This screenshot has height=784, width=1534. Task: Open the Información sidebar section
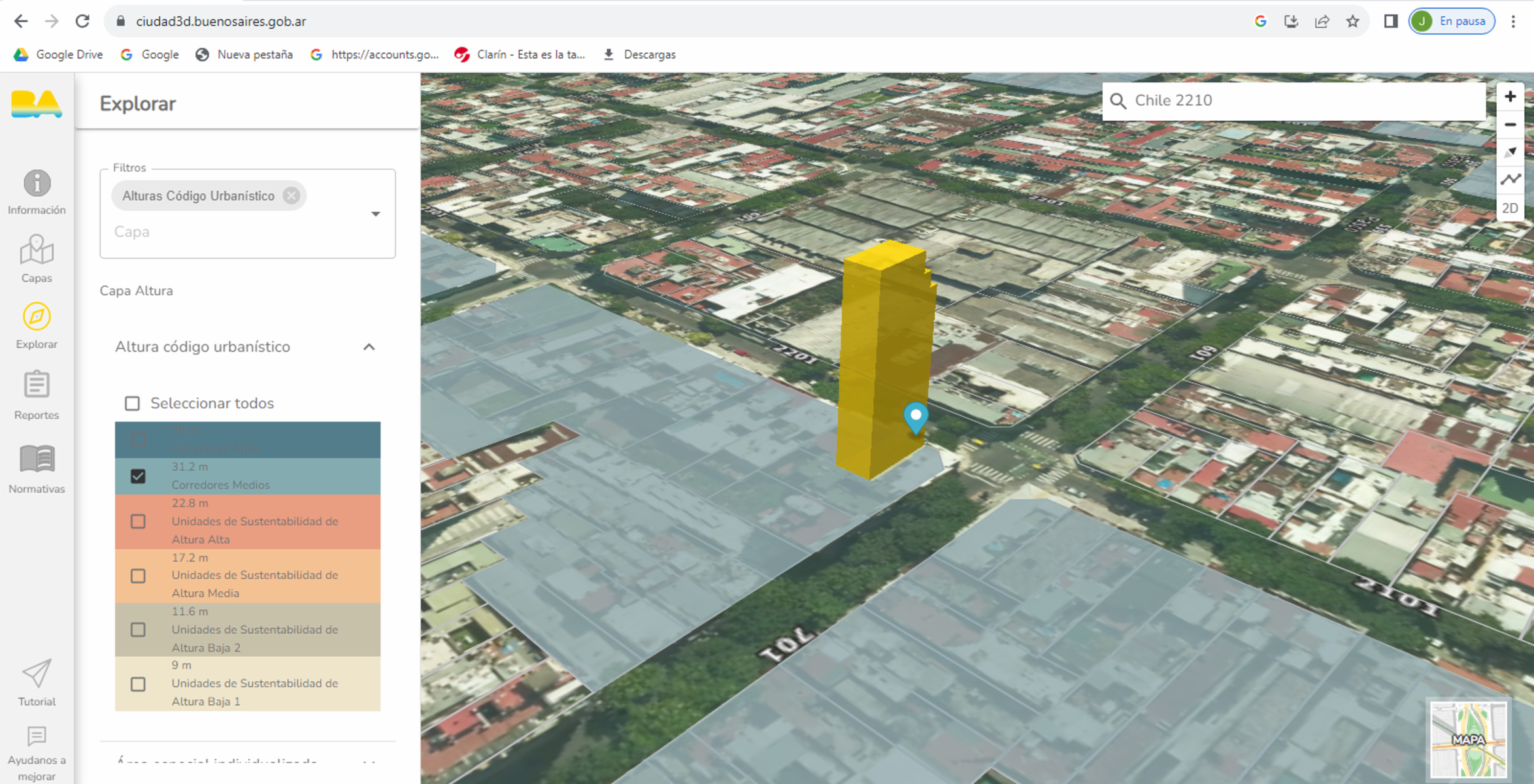coord(37,192)
